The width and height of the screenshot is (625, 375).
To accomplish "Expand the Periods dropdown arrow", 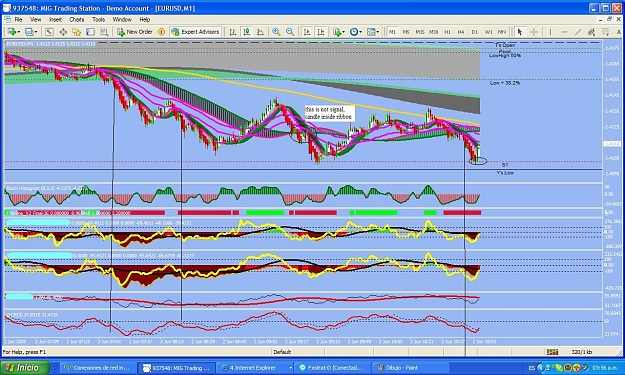I will [360, 32].
